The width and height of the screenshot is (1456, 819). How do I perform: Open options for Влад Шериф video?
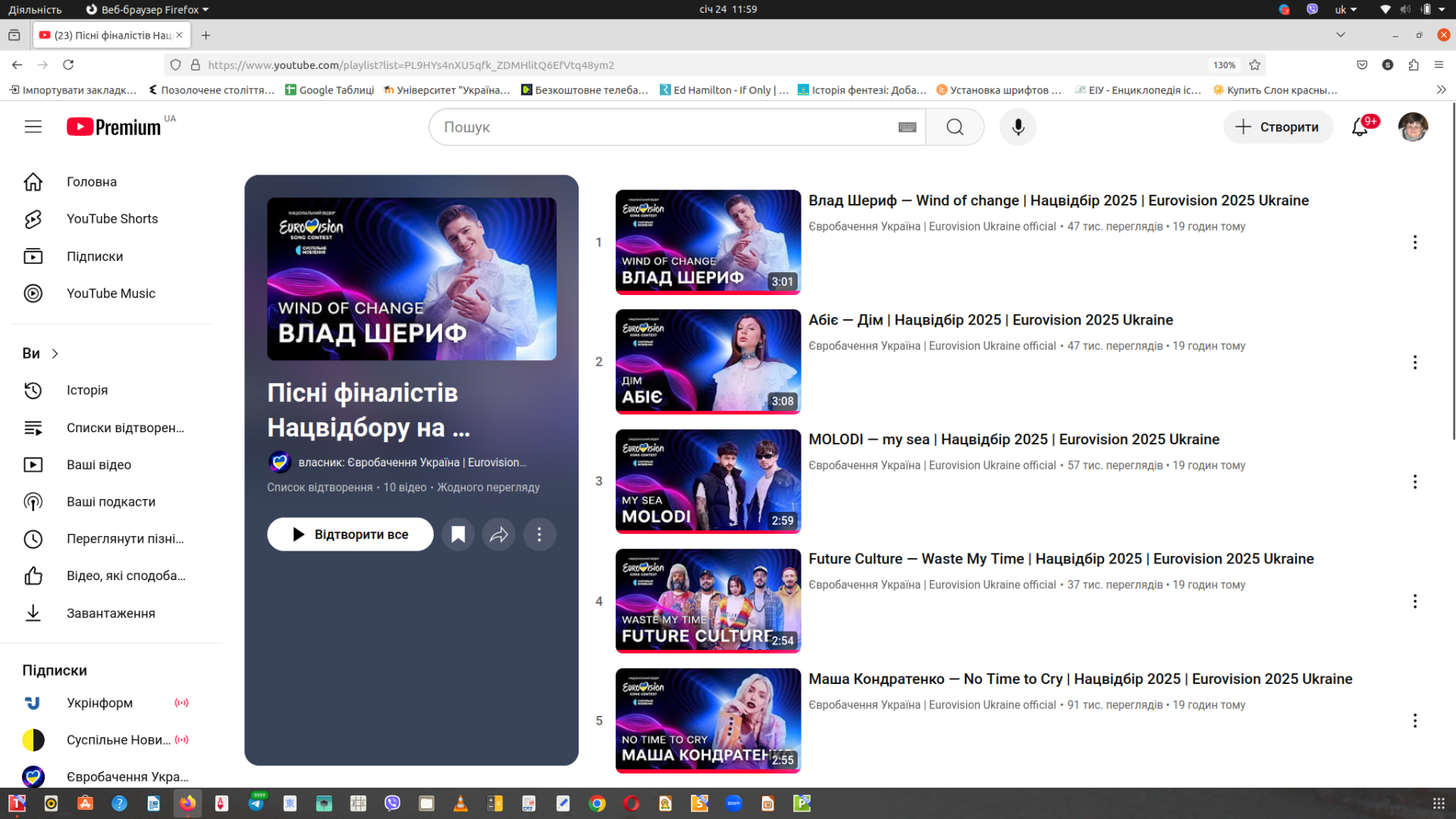(1415, 243)
